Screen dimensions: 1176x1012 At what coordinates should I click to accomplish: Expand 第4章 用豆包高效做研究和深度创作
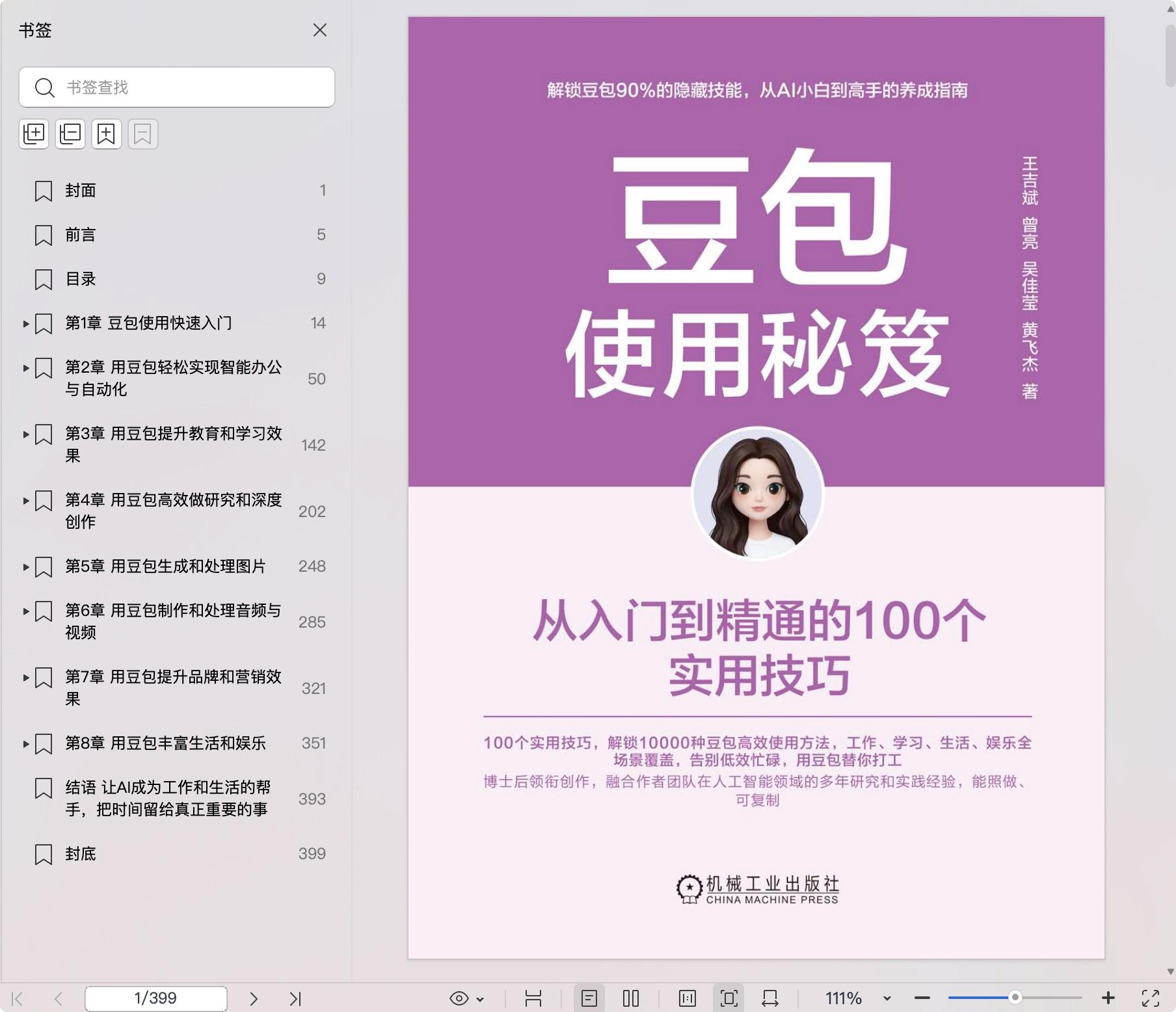[x=26, y=500]
